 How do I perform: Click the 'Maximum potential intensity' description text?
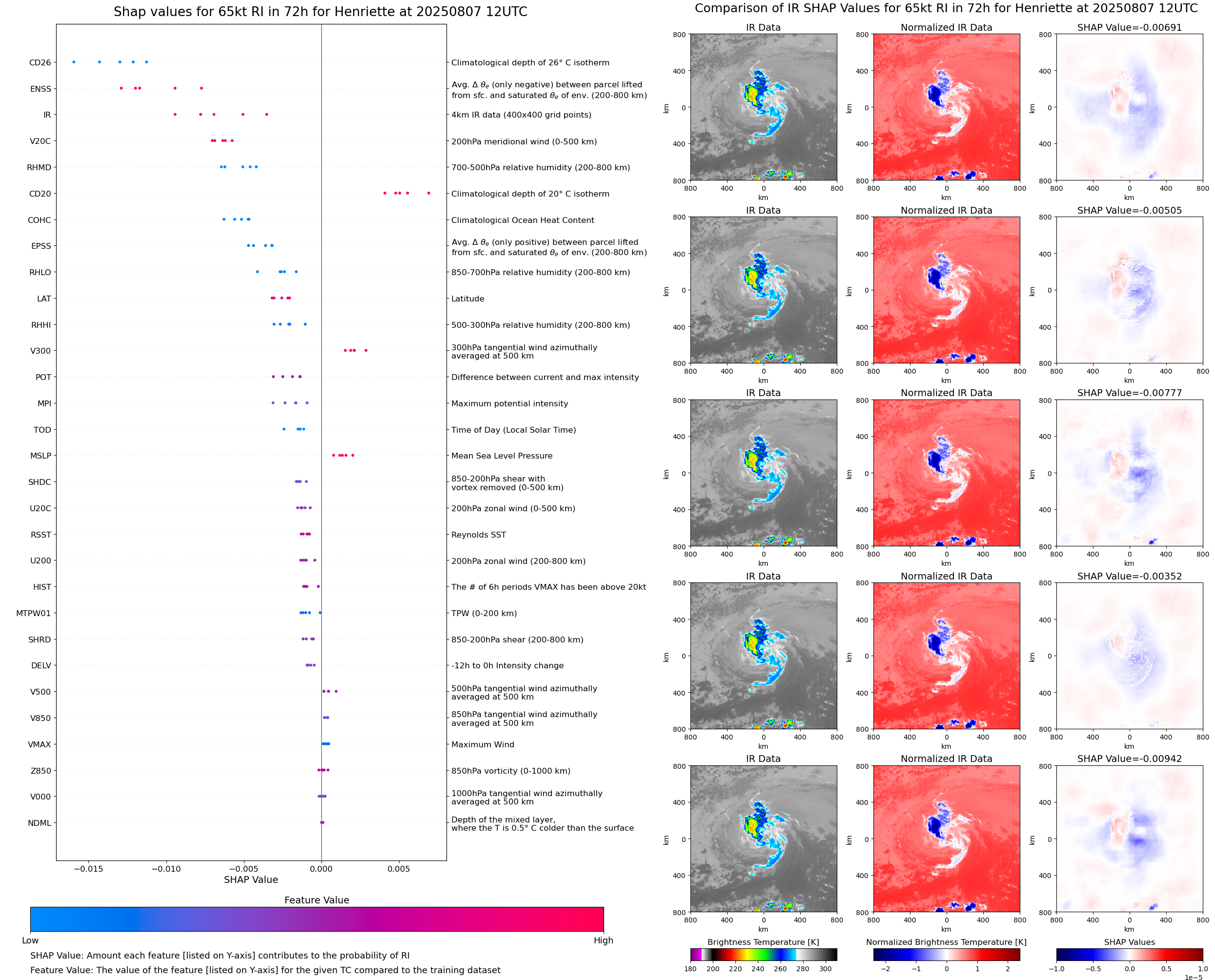point(509,403)
